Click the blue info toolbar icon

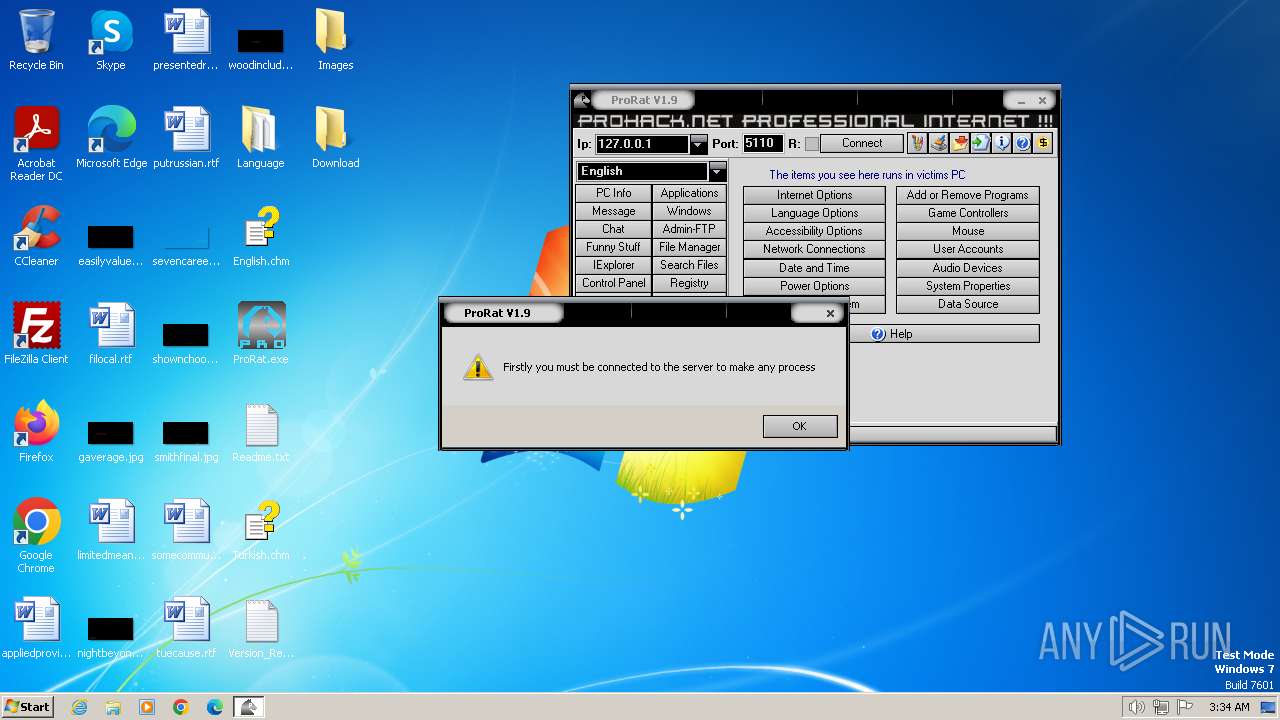(x=1001, y=144)
